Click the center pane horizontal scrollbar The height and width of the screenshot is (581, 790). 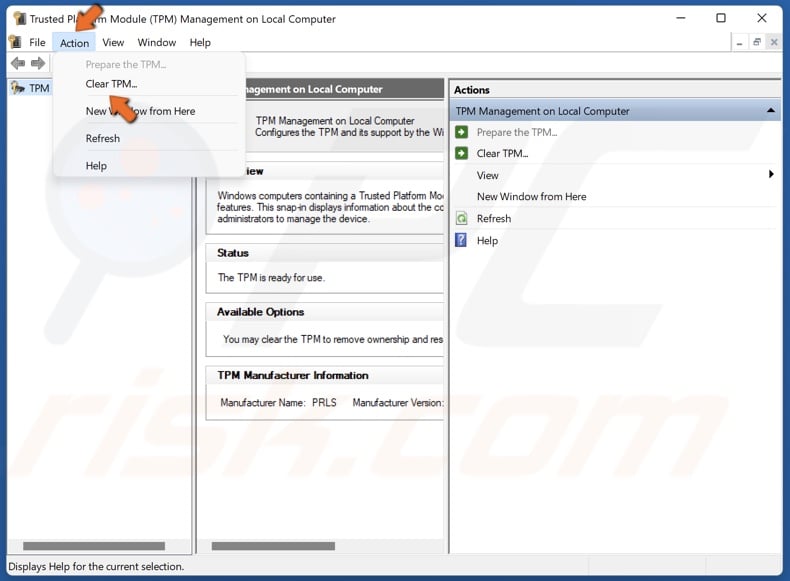[x=273, y=546]
